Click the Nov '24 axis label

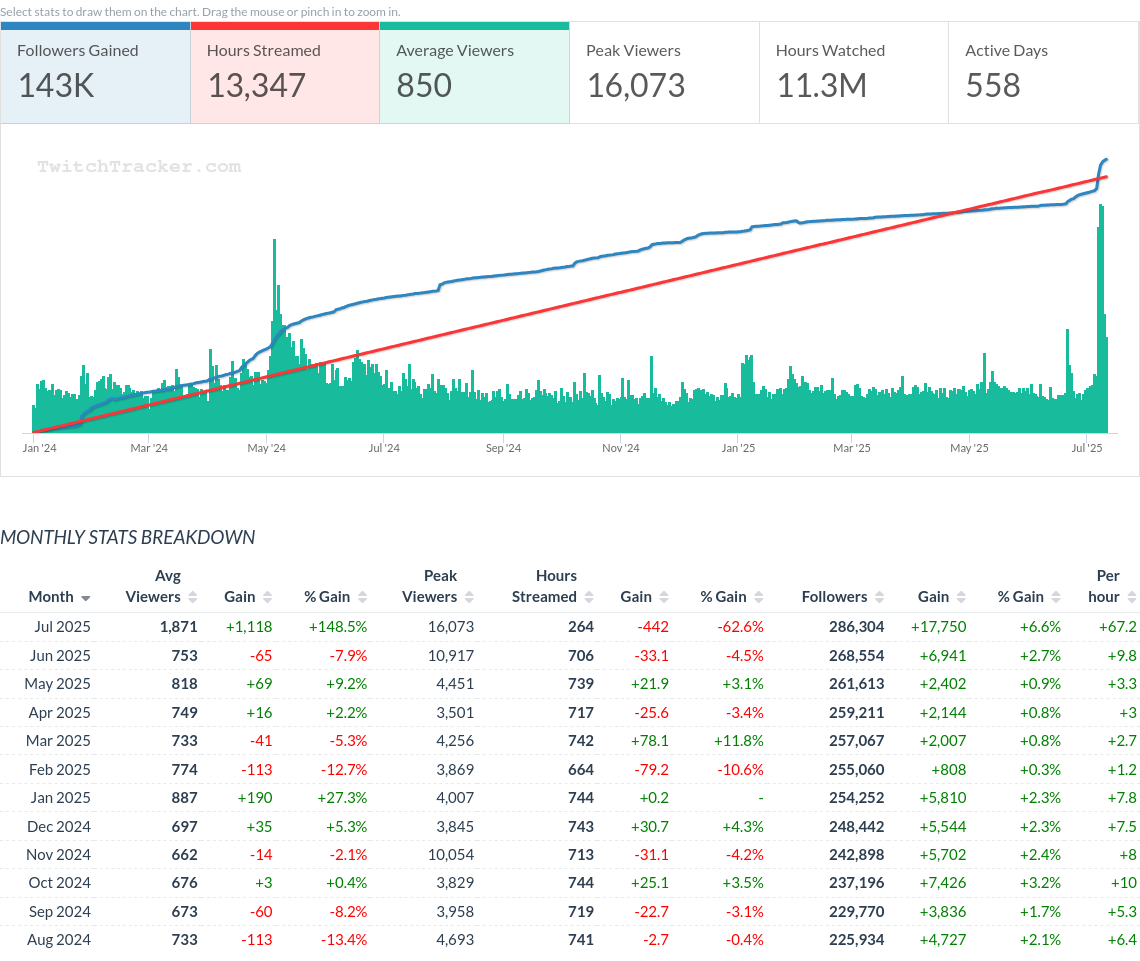621,448
